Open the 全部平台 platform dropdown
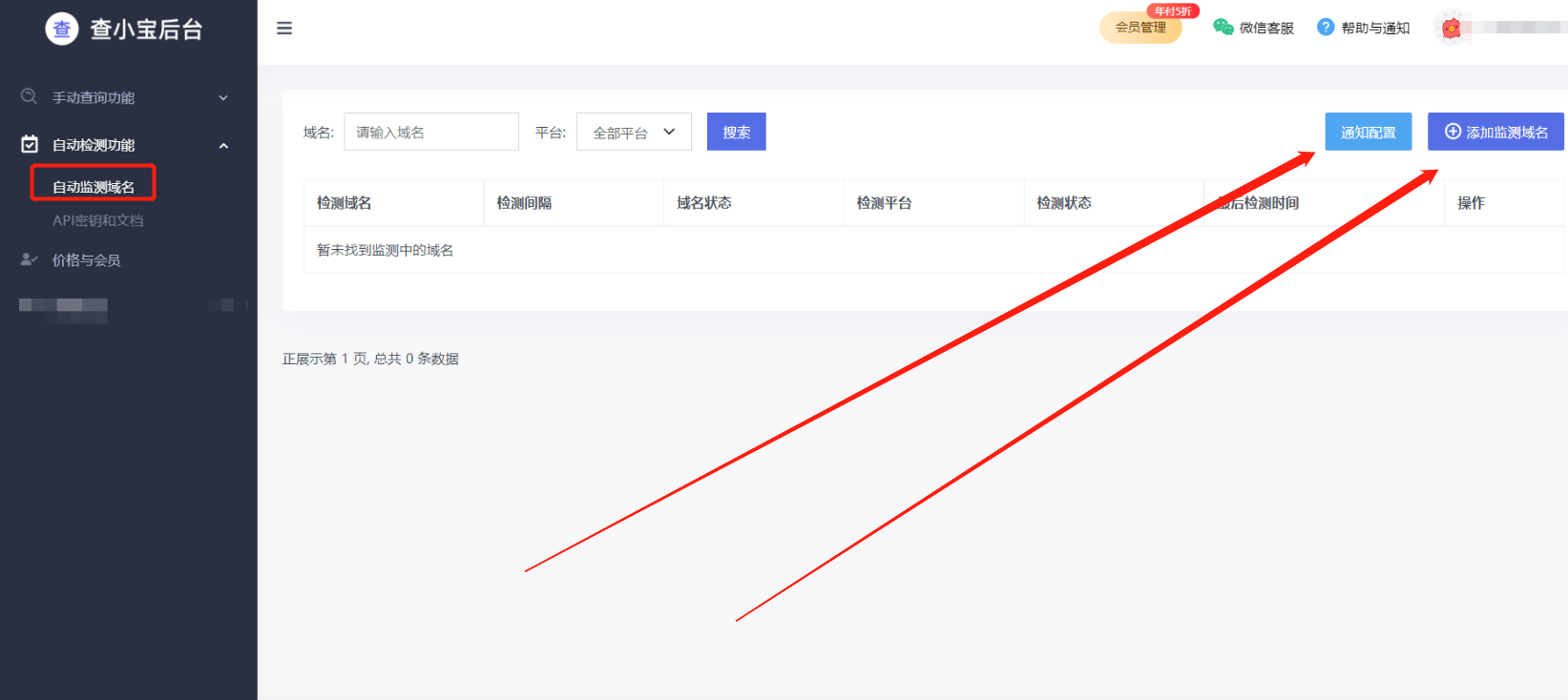 tap(634, 132)
